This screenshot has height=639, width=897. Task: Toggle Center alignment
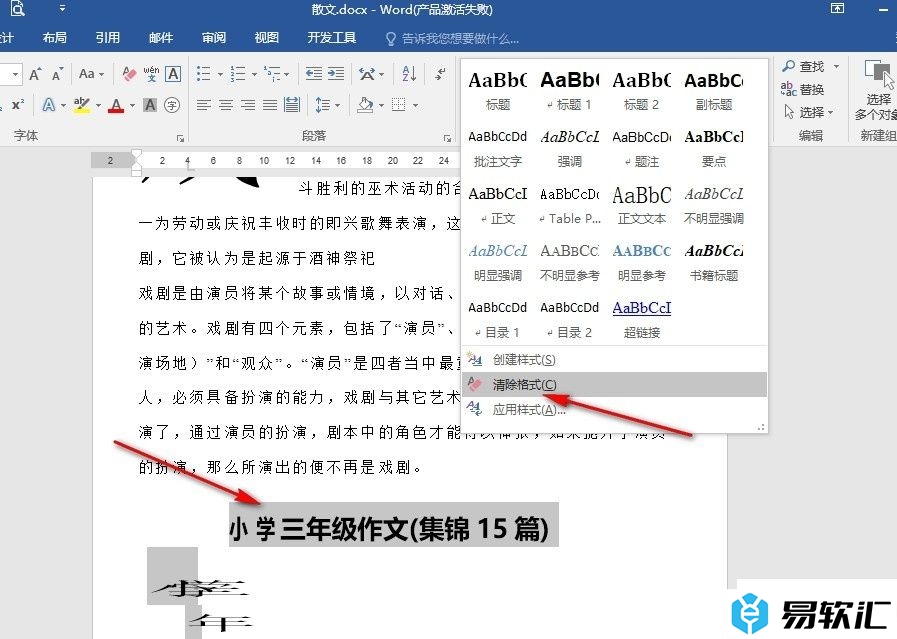[x=226, y=105]
